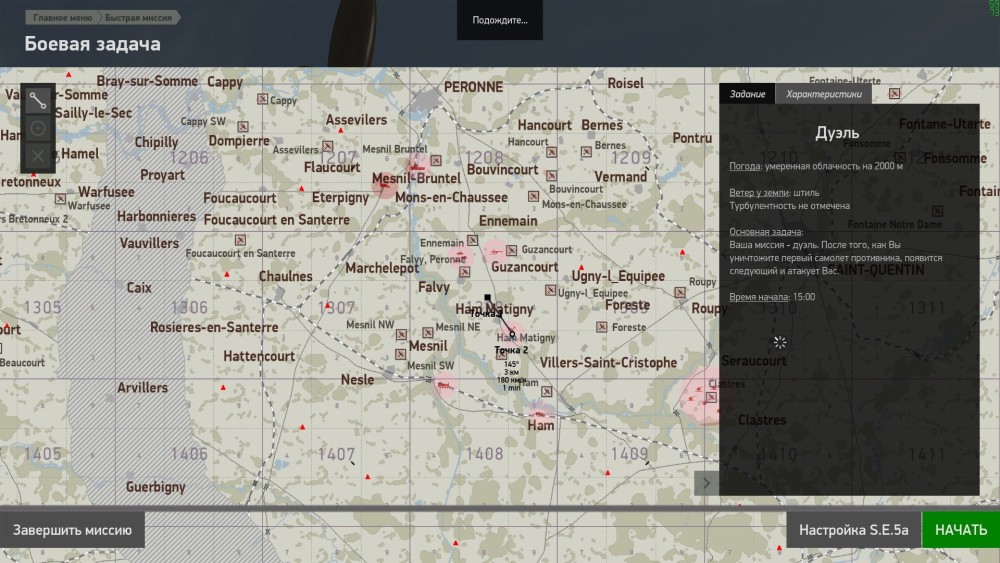Select the Mesnil-Bruntel red aircraft marker
This screenshot has height=563, width=1000.
(x=383, y=185)
